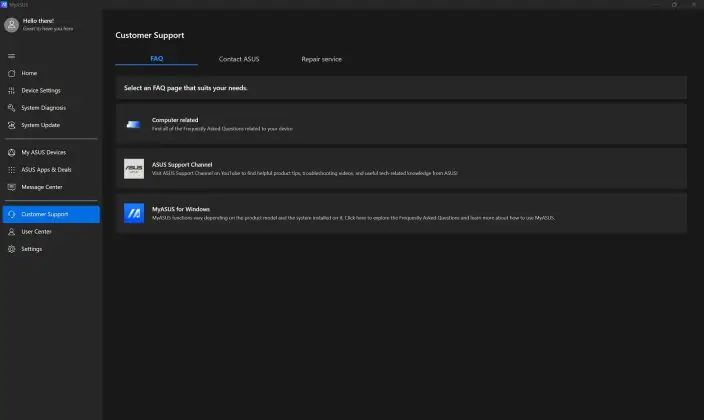Click 'Select an FAQ page that suits your needs'

click(x=185, y=88)
